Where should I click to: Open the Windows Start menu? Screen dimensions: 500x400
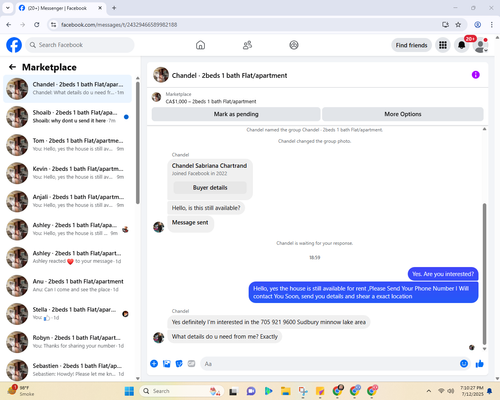[129, 391]
